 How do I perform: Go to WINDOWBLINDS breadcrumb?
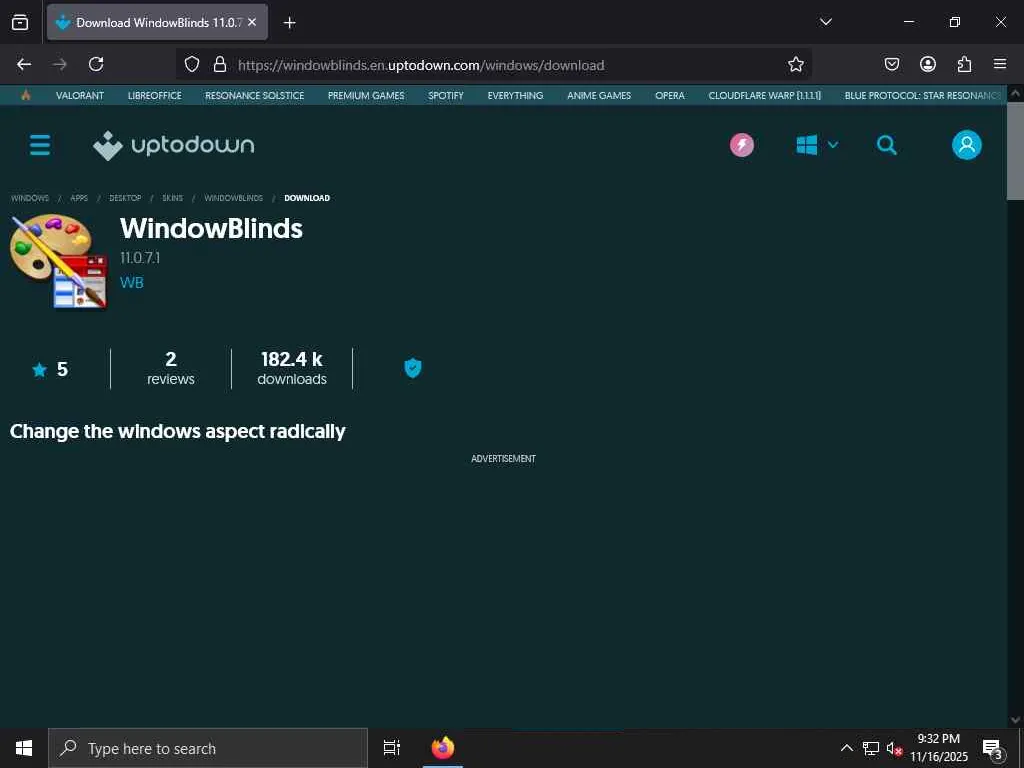pos(234,198)
